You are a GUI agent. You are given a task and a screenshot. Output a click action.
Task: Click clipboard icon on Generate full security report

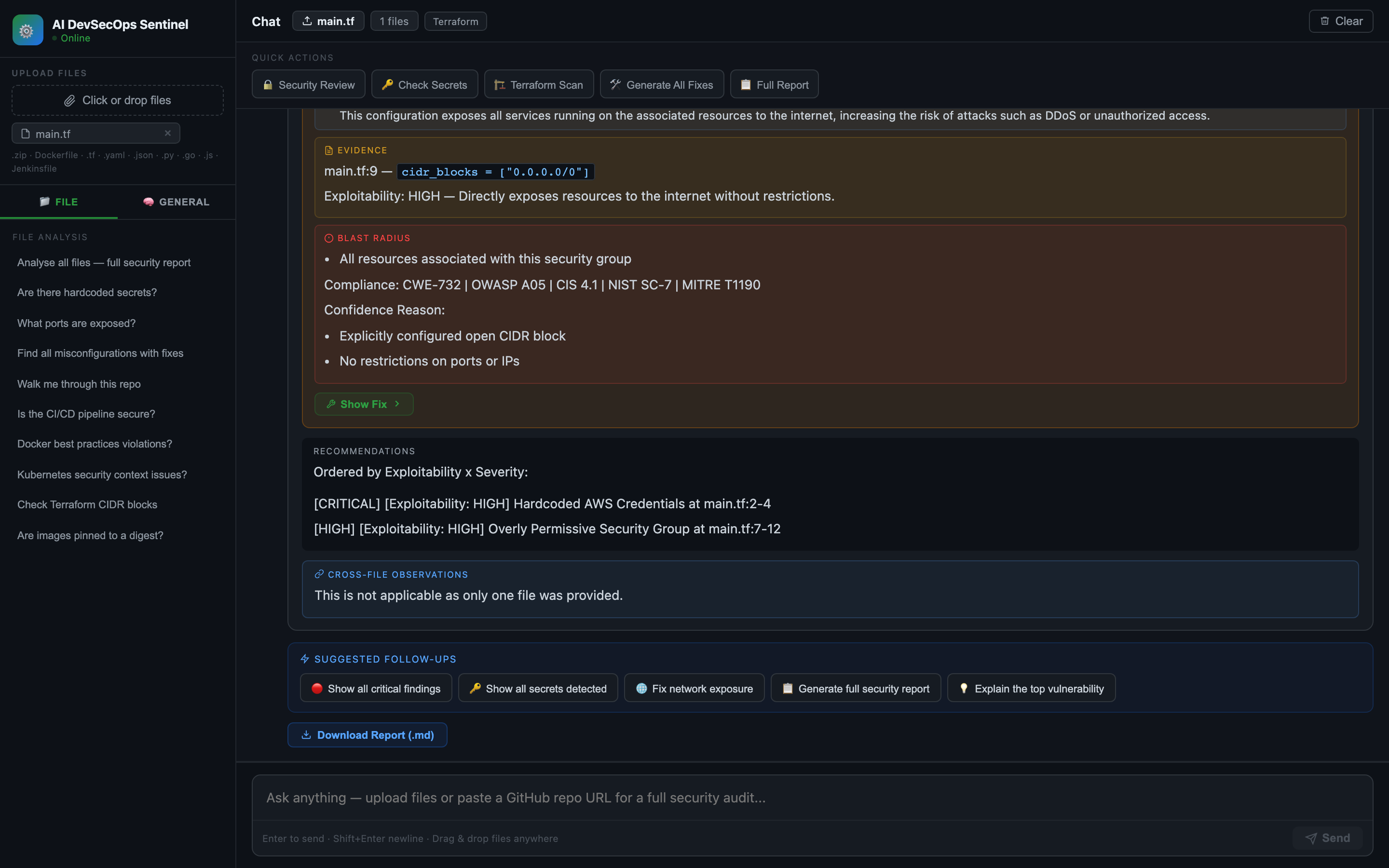pos(788,688)
